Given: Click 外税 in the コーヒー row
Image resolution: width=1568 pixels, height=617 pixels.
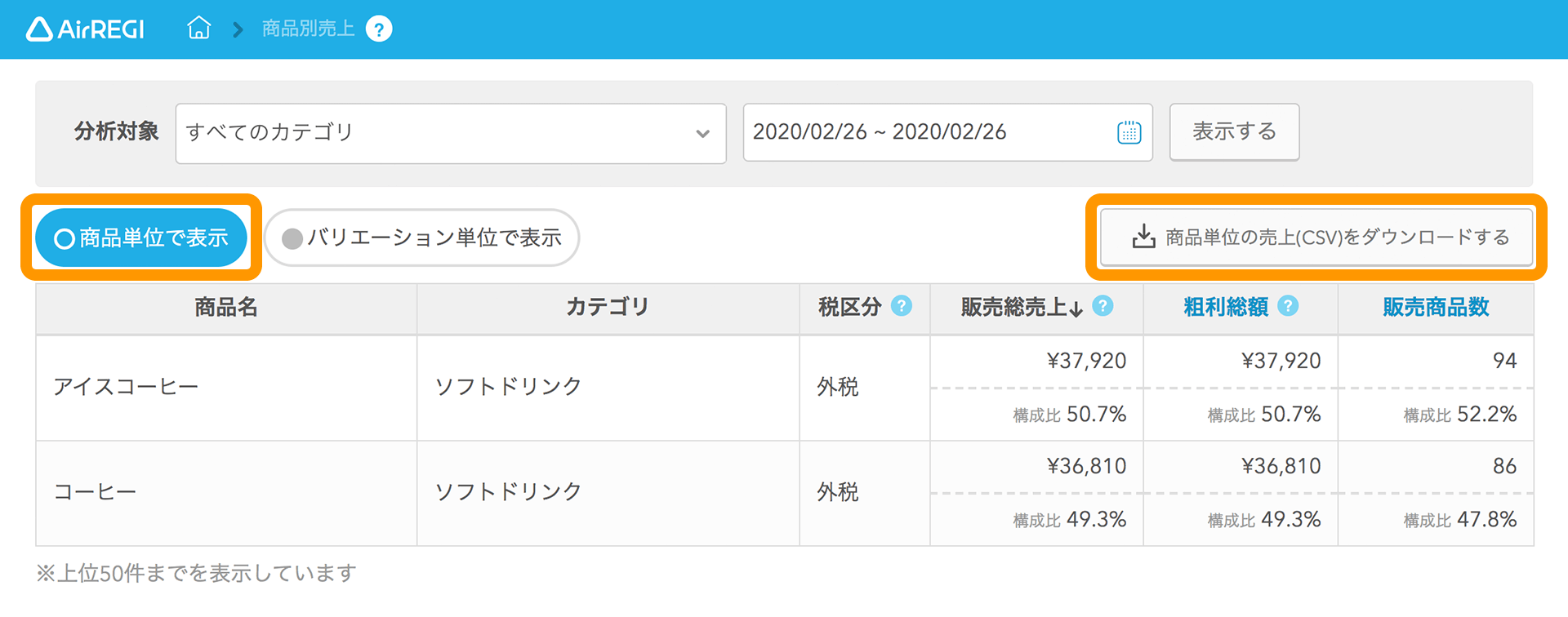Looking at the screenshot, I should (838, 492).
